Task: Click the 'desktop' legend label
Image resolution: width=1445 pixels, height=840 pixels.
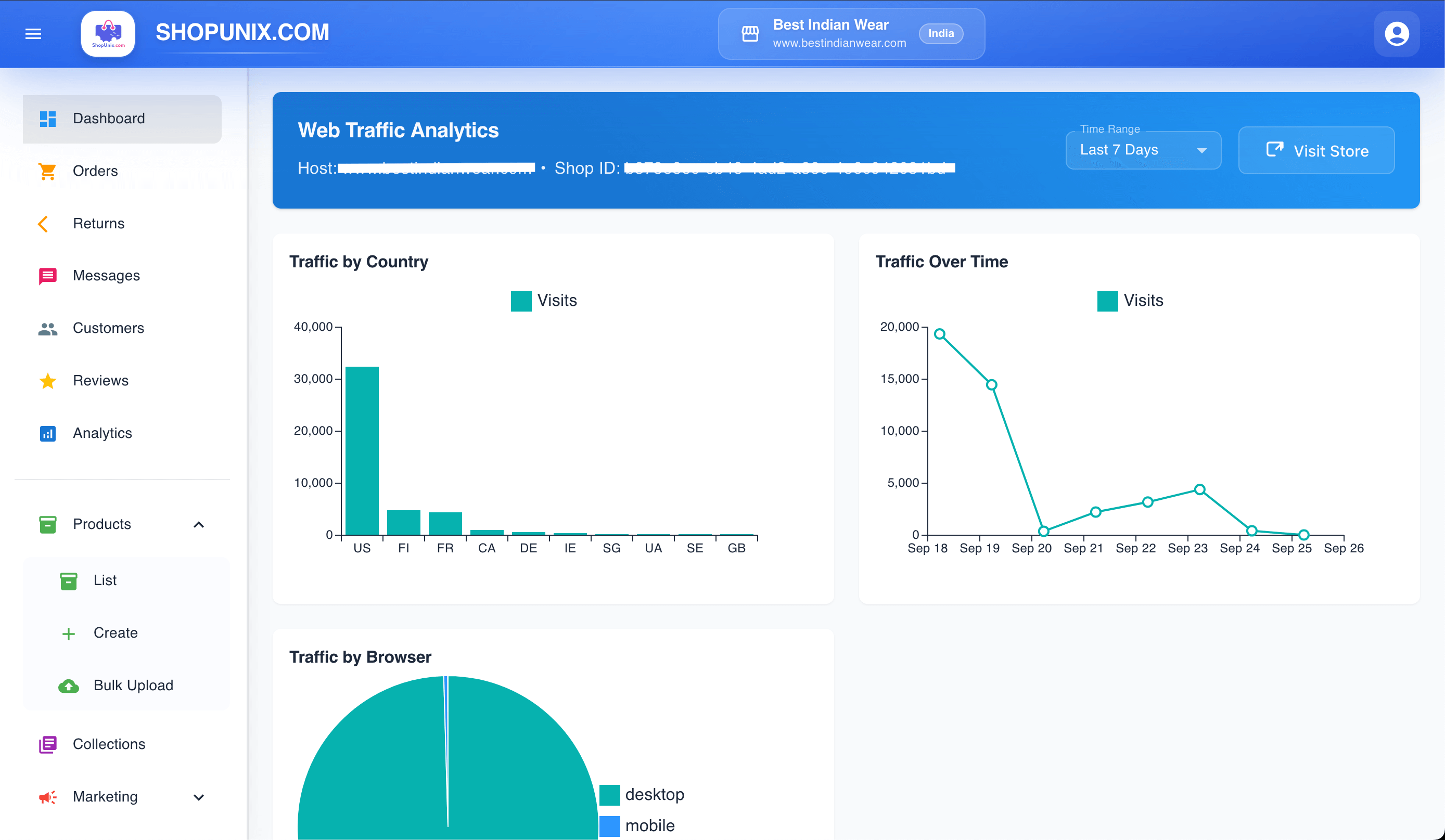Action: coord(654,795)
